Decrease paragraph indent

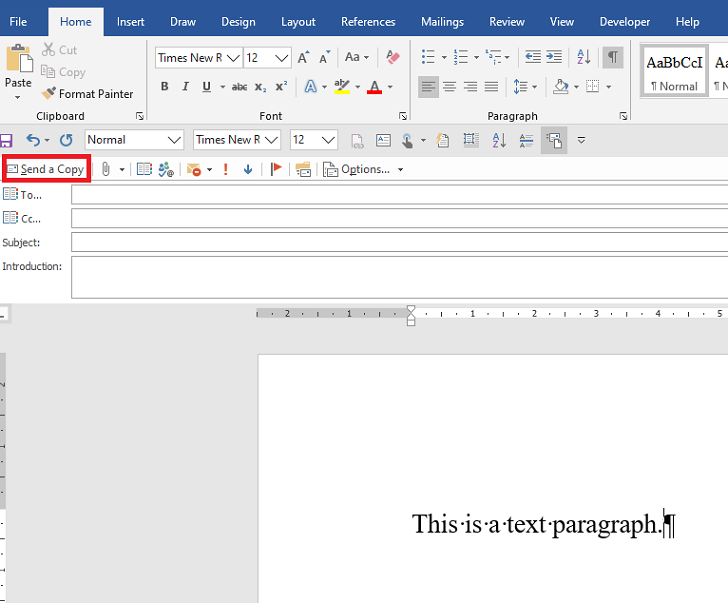pos(533,58)
